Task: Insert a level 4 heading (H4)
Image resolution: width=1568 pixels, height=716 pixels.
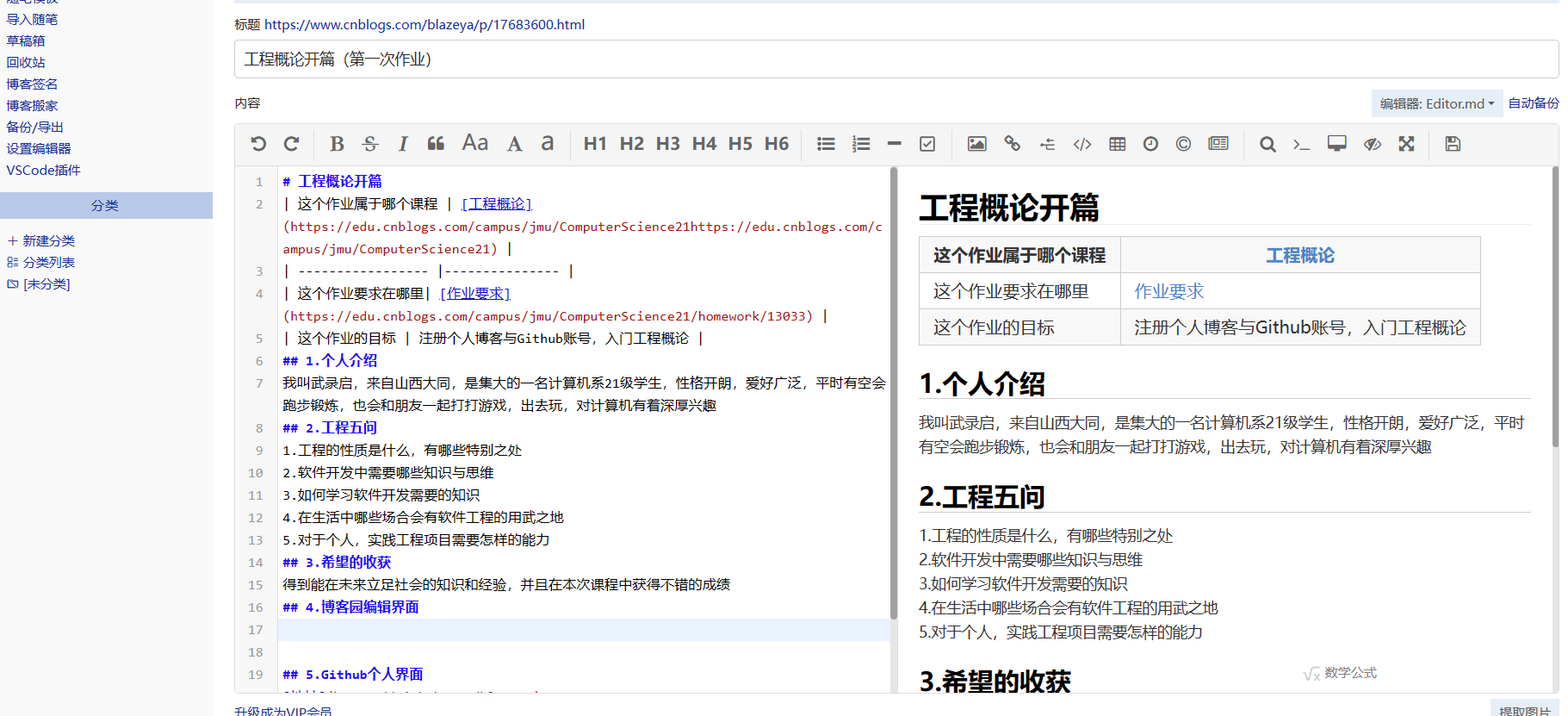Action: click(704, 144)
